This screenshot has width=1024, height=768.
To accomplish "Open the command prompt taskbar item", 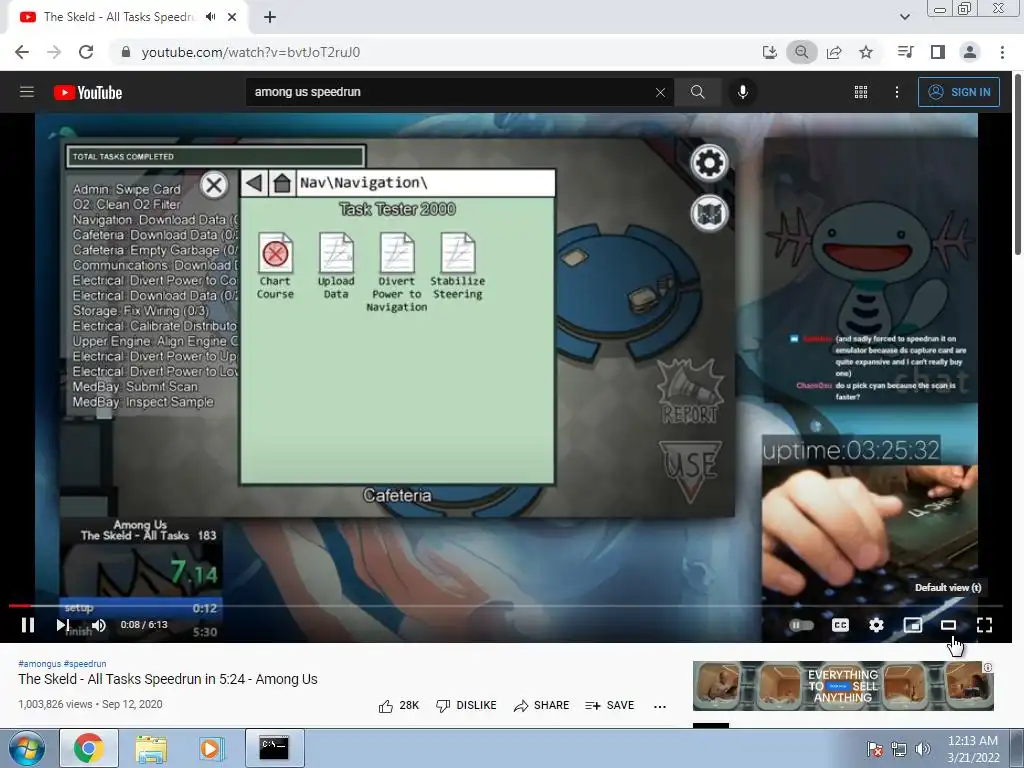I will click(x=274, y=748).
